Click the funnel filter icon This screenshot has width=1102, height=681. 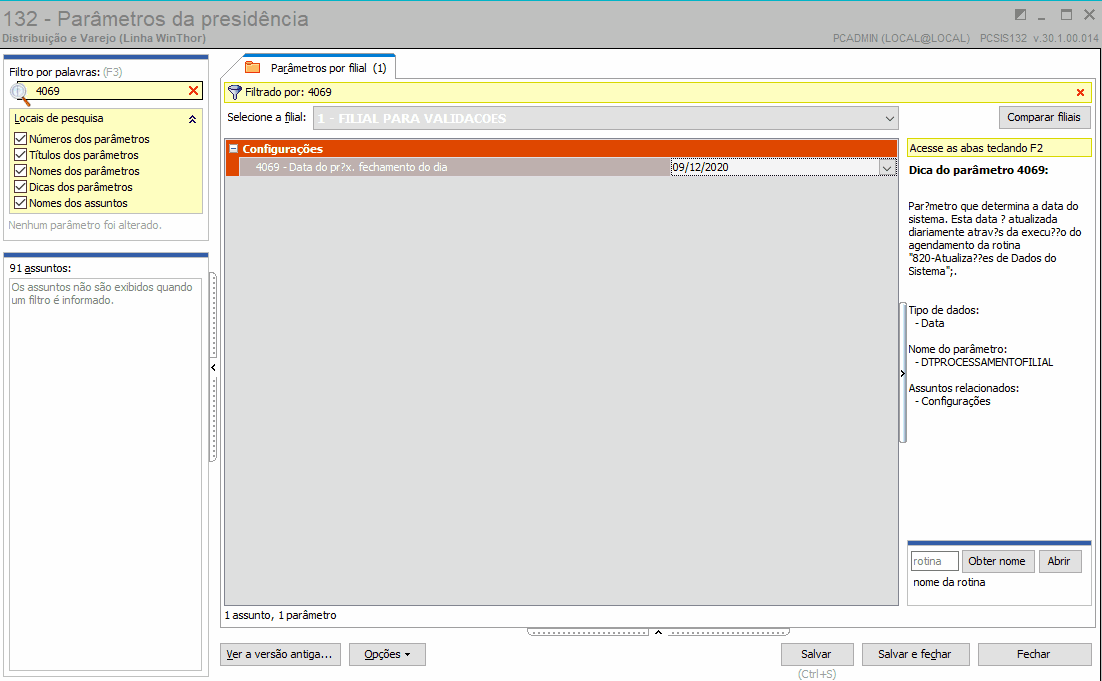(x=235, y=92)
